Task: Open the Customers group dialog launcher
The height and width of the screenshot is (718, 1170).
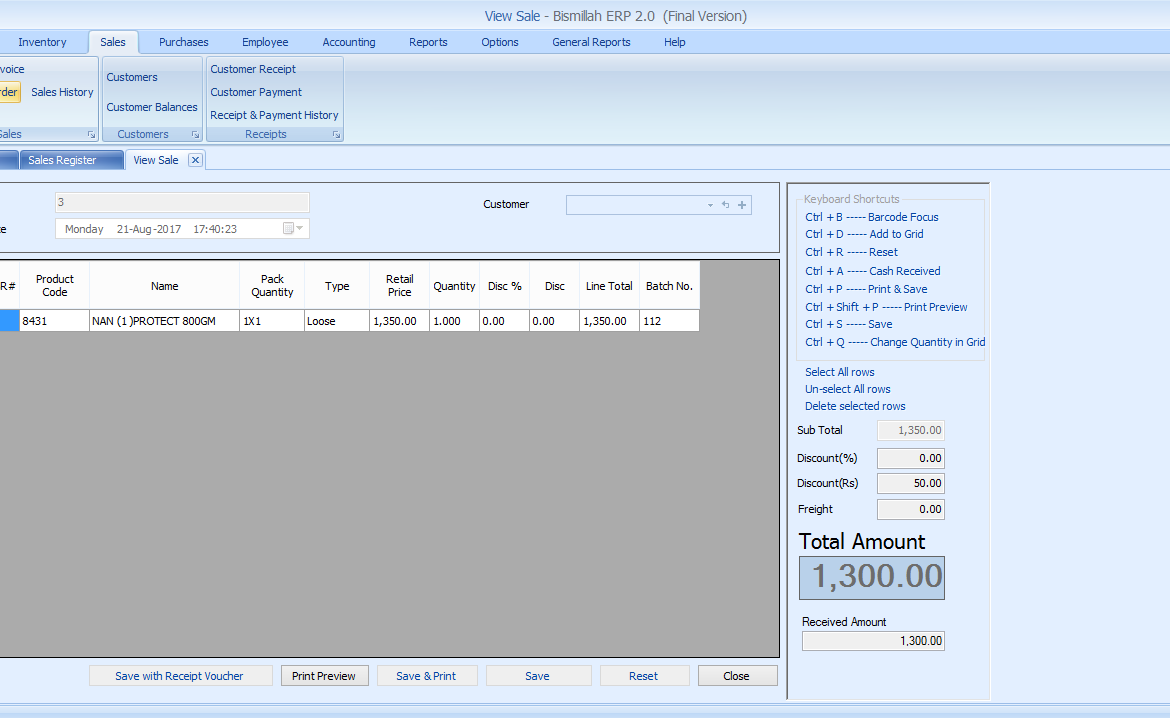Action: click(195, 135)
